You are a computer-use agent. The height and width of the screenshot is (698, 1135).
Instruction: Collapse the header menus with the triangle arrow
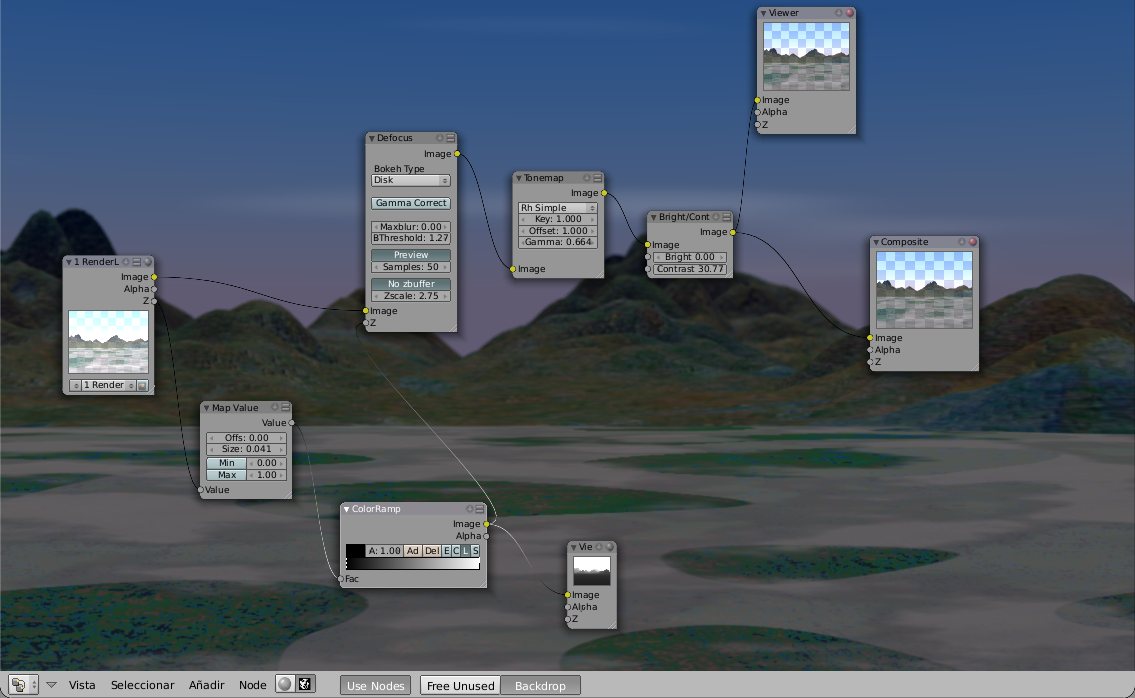(51, 684)
